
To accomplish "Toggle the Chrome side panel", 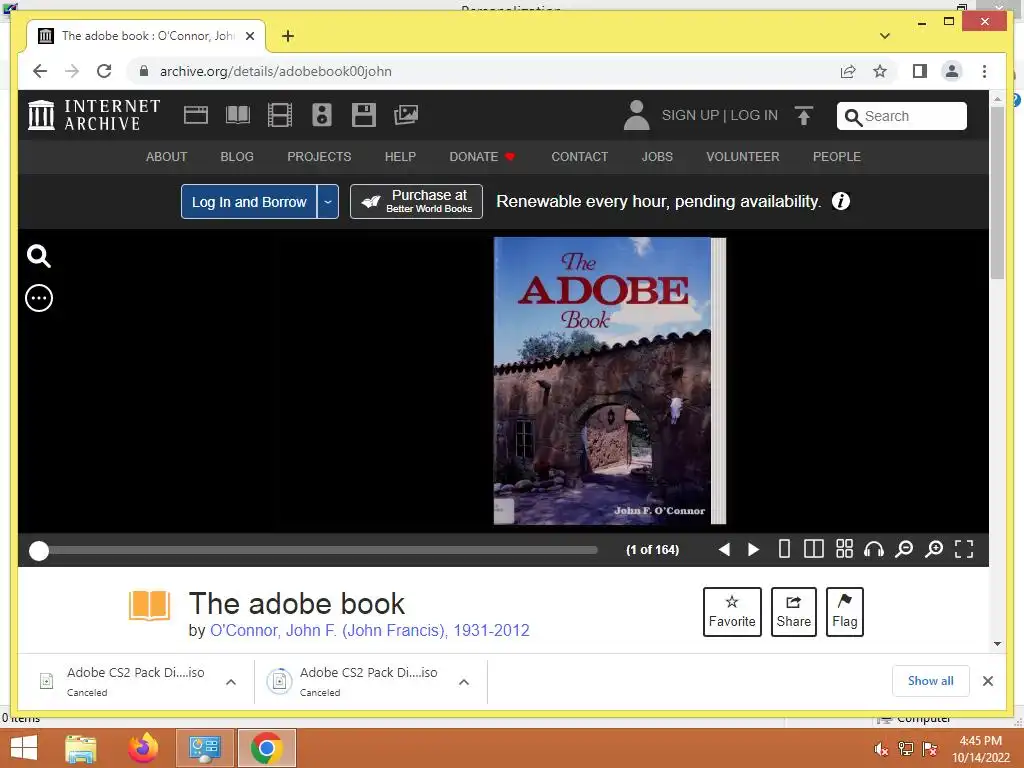I will tap(920, 71).
